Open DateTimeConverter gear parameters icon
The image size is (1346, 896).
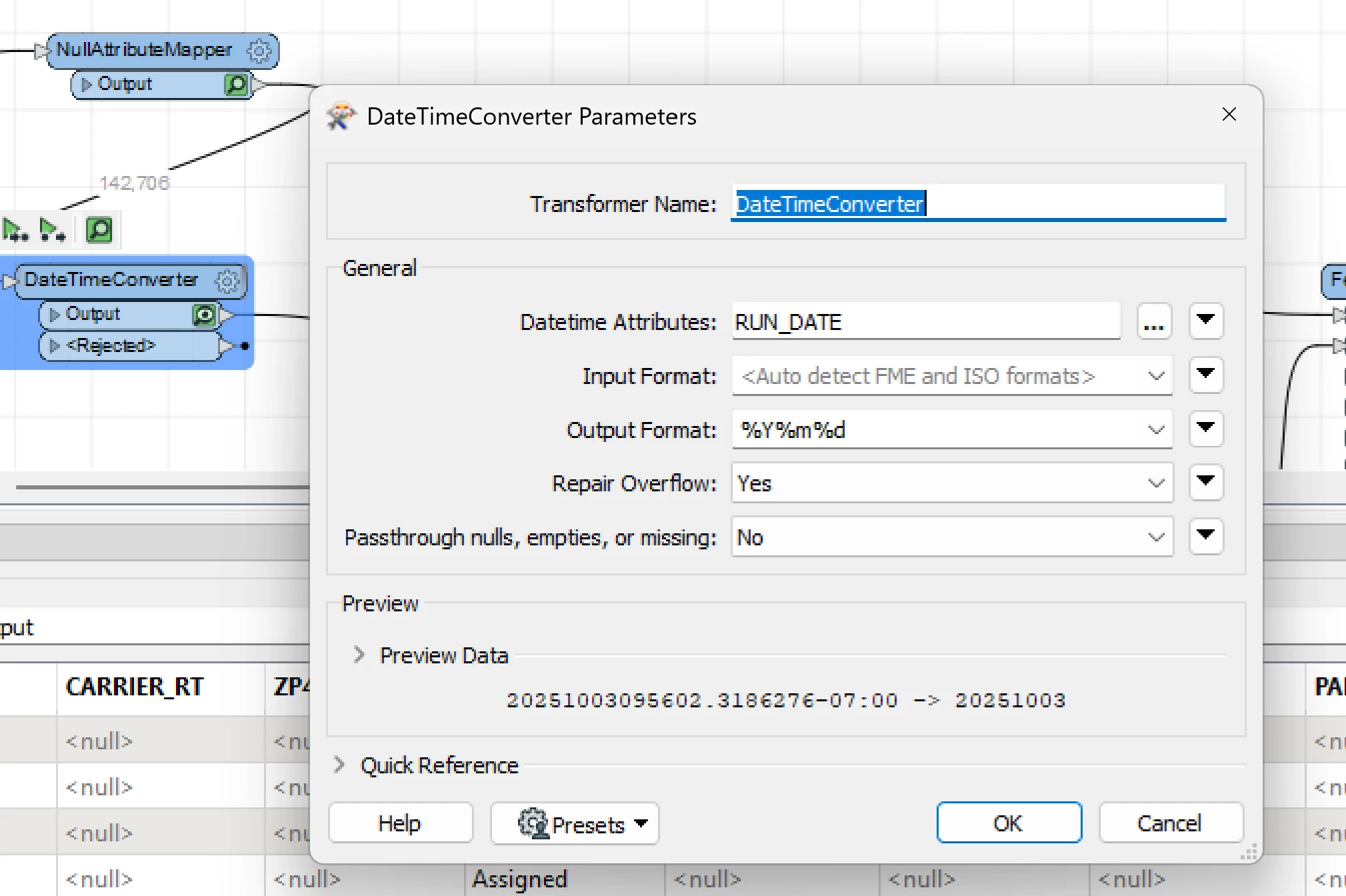(x=227, y=281)
